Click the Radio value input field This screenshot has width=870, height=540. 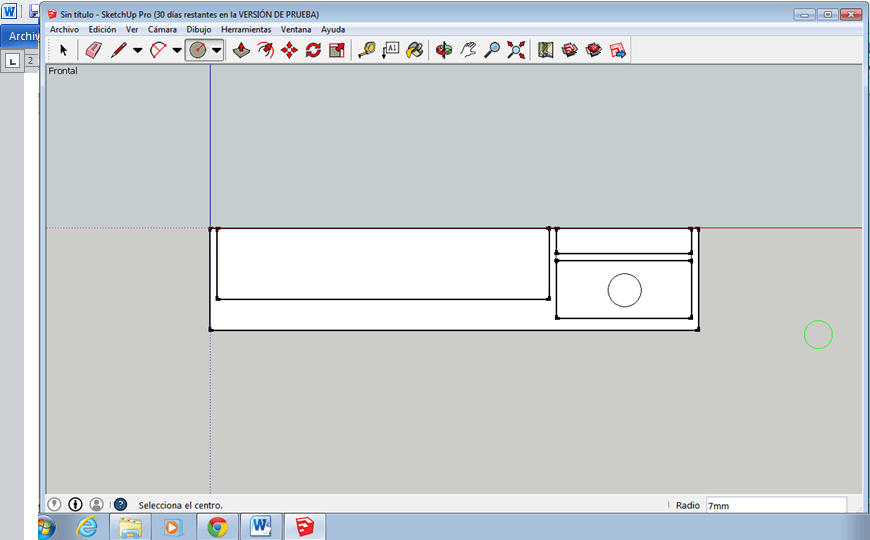pyautogui.click(x=776, y=506)
